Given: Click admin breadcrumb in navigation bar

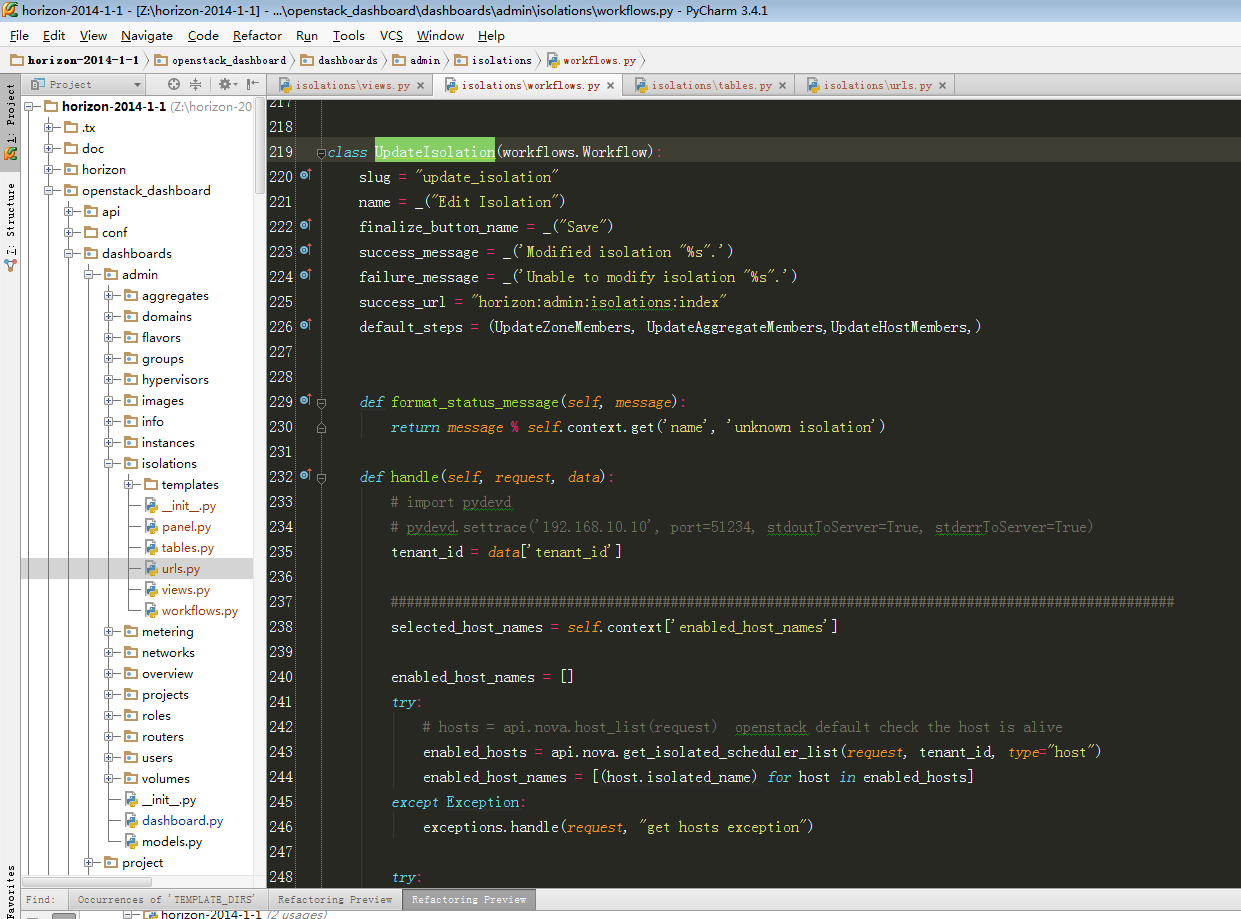Looking at the screenshot, I should (x=416, y=60).
